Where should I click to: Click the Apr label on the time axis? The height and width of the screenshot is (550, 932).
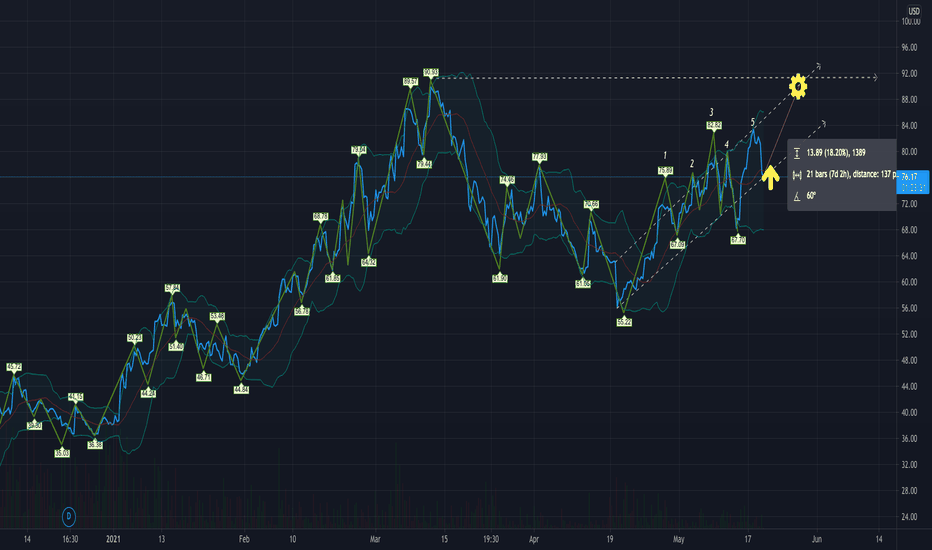click(x=534, y=539)
